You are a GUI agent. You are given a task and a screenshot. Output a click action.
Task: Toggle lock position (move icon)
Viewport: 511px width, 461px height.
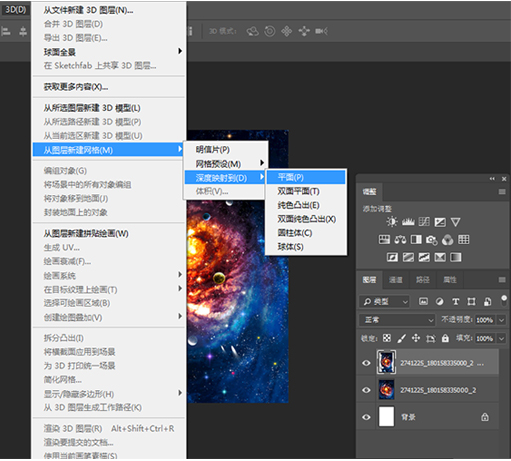[416, 338]
